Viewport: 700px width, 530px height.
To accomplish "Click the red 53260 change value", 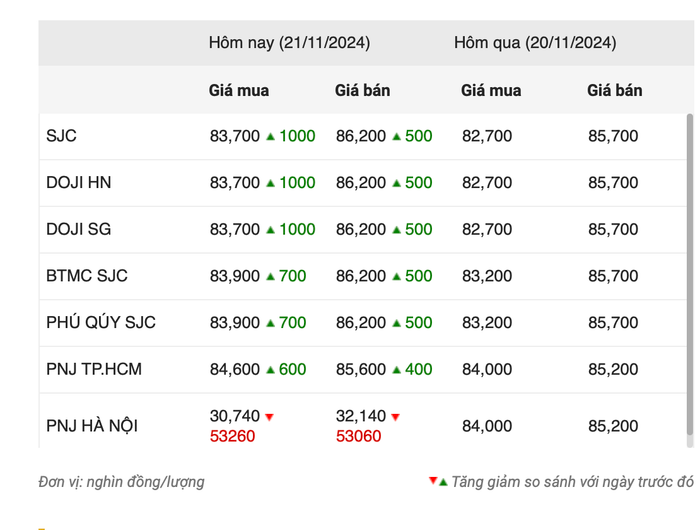I will (232, 436).
